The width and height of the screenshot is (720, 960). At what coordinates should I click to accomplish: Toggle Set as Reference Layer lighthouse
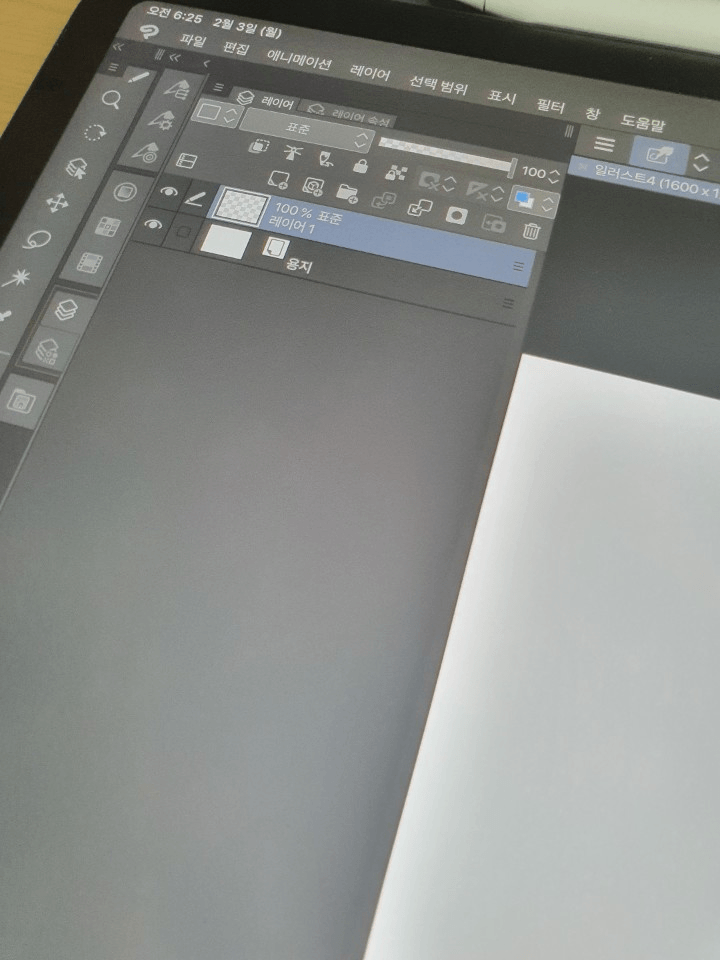pyautogui.click(x=293, y=152)
